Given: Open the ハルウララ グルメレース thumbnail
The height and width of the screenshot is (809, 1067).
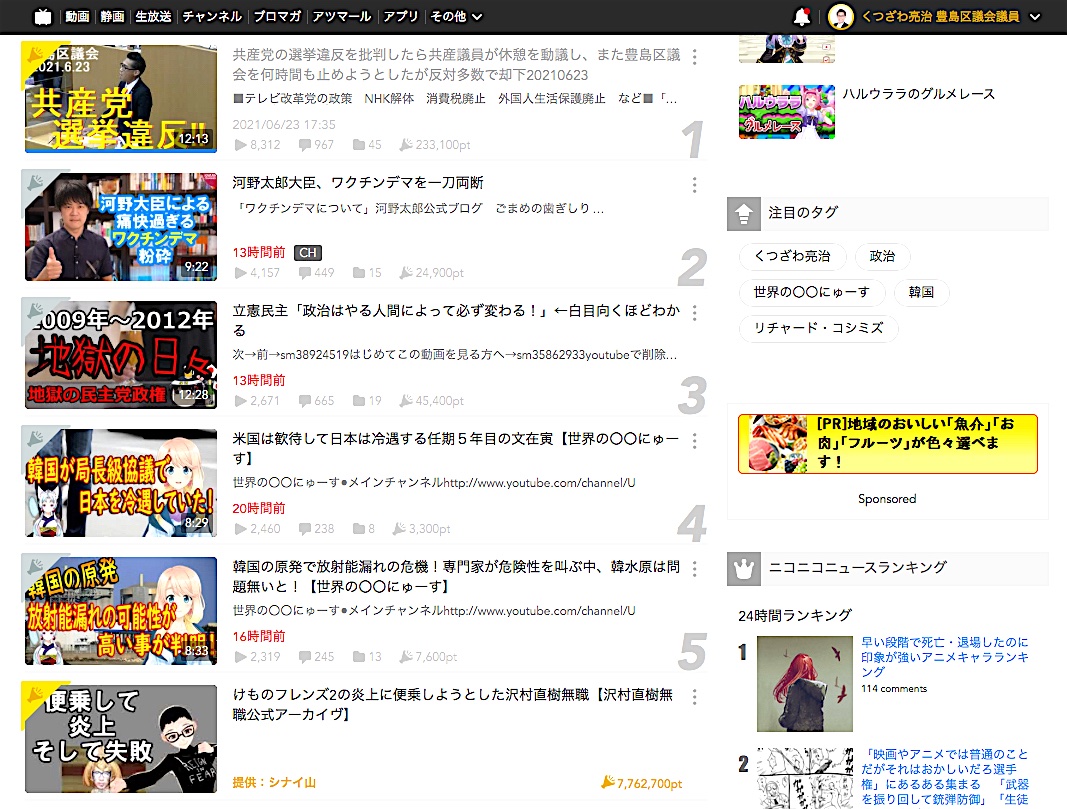Looking at the screenshot, I should 787,112.
